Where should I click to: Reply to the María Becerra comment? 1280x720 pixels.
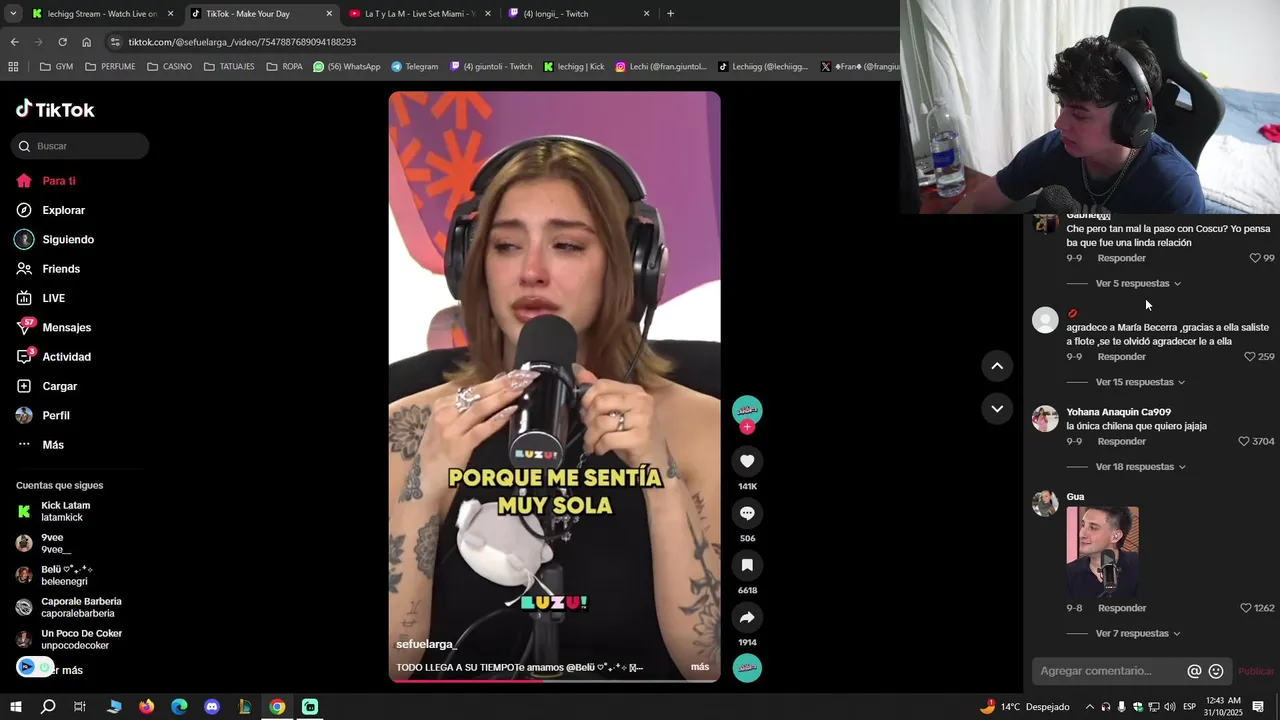pos(1121,357)
